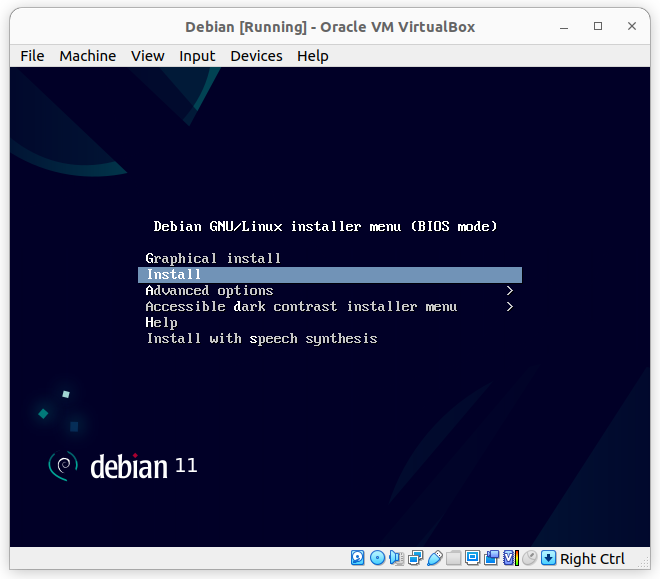This screenshot has height=579, width=660.
Task: Open the Help menu in menu bar
Action: [x=312, y=56]
